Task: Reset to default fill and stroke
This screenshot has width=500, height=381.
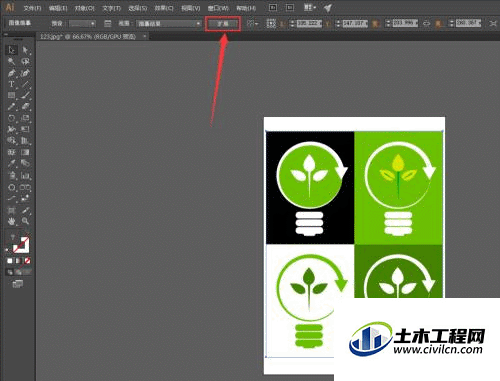Action: tap(7, 249)
